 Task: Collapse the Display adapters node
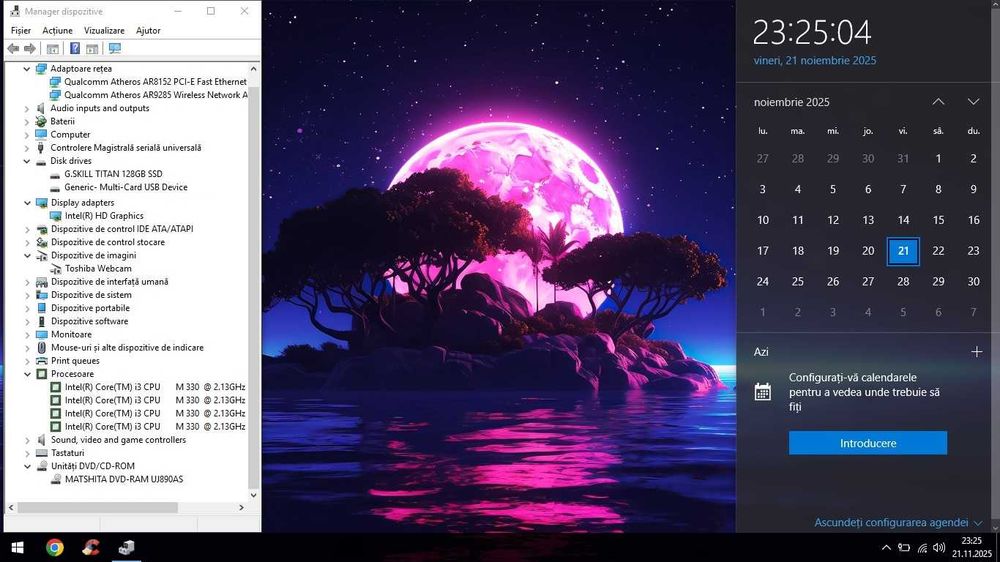[27, 203]
